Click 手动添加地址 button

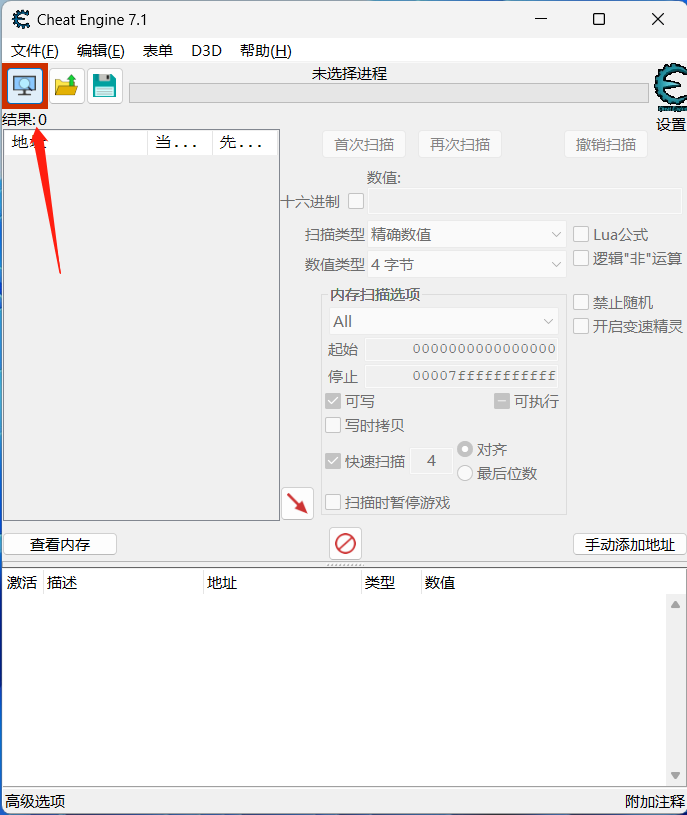630,544
